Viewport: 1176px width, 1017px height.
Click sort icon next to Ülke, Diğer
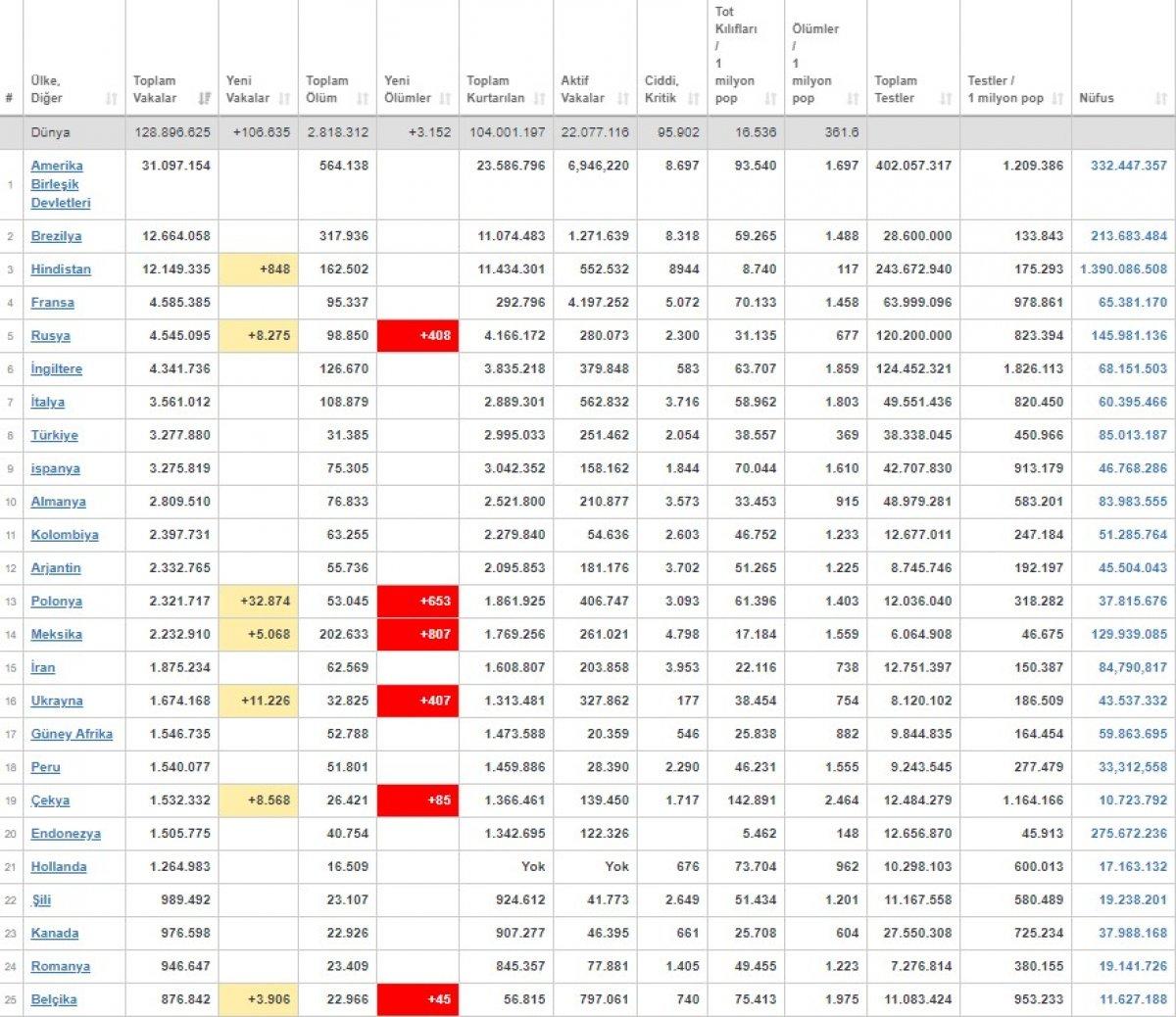pos(111,98)
